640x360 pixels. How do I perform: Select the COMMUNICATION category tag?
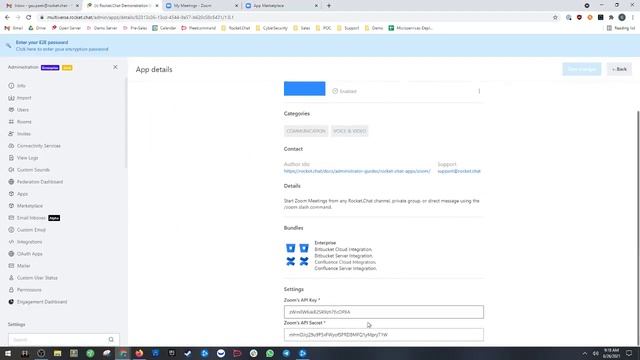306,131
